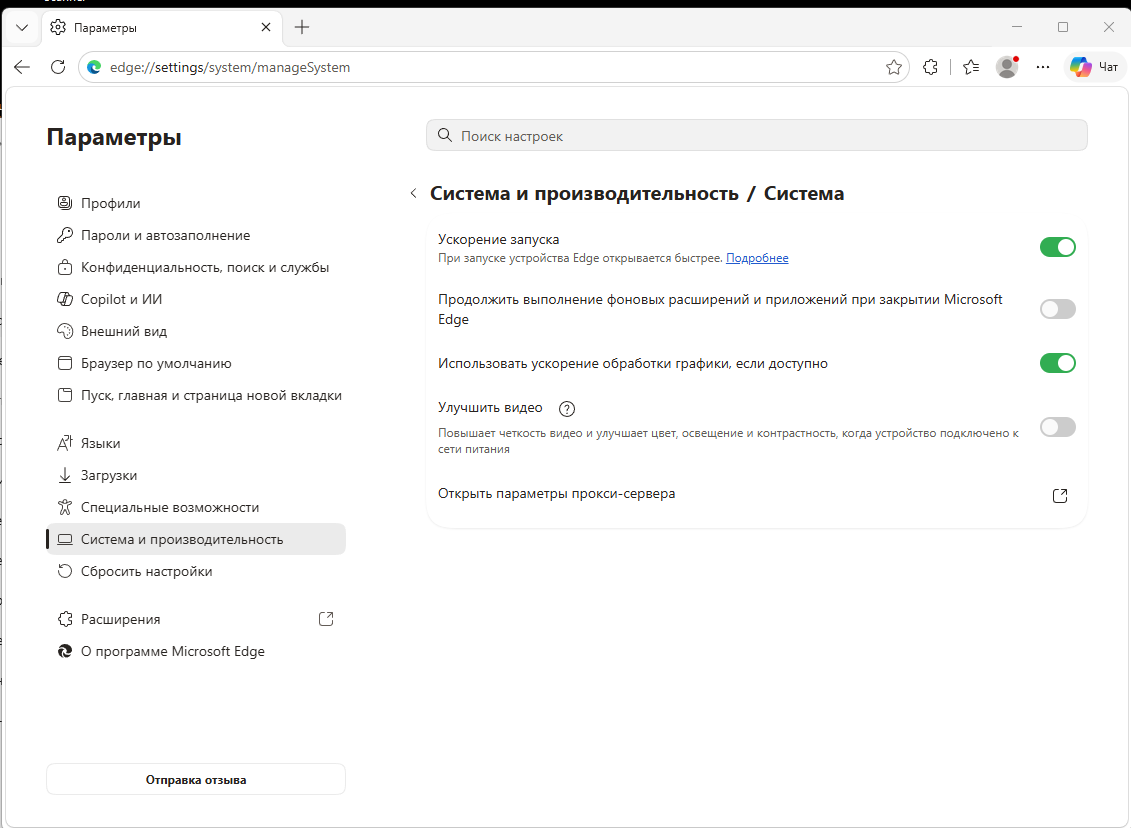Open Сбросить настройки section
Image resolution: width=1131 pixels, height=828 pixels.
tap(196, 571)
